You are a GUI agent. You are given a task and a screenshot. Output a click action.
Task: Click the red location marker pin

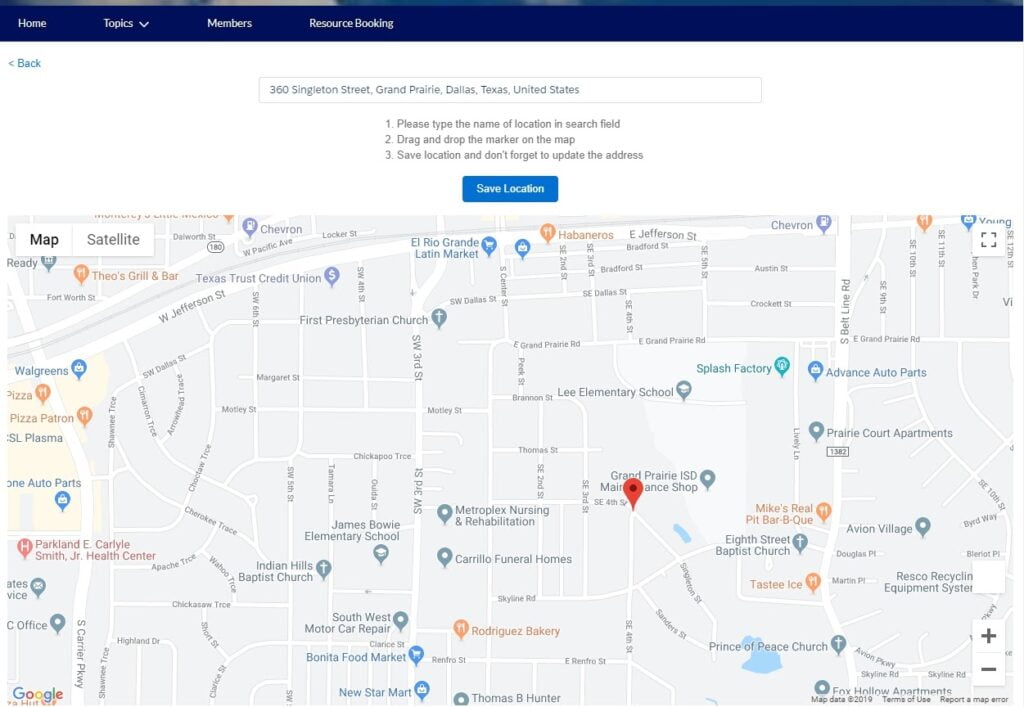[632, 492]
